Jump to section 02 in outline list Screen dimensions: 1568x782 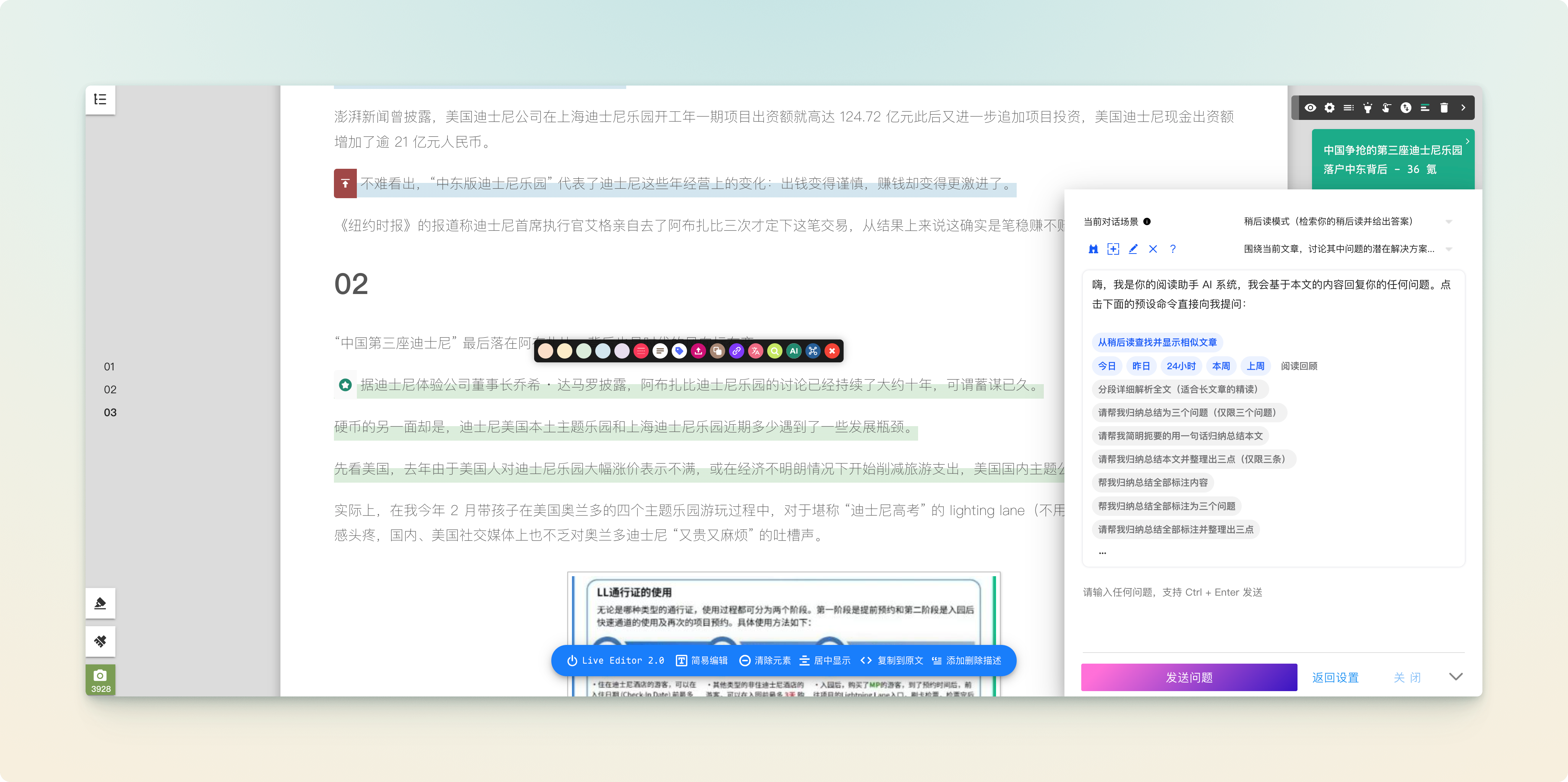pyautogui.click(x=110, y=389)
